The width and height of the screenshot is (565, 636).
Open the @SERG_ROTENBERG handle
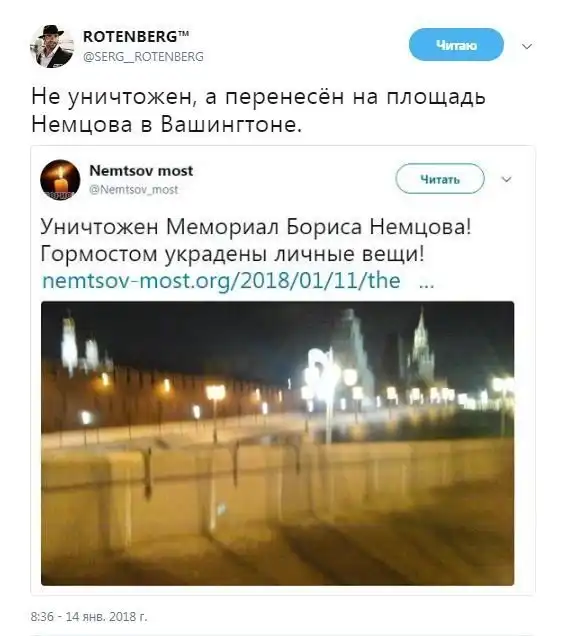[x=143, y=57]
